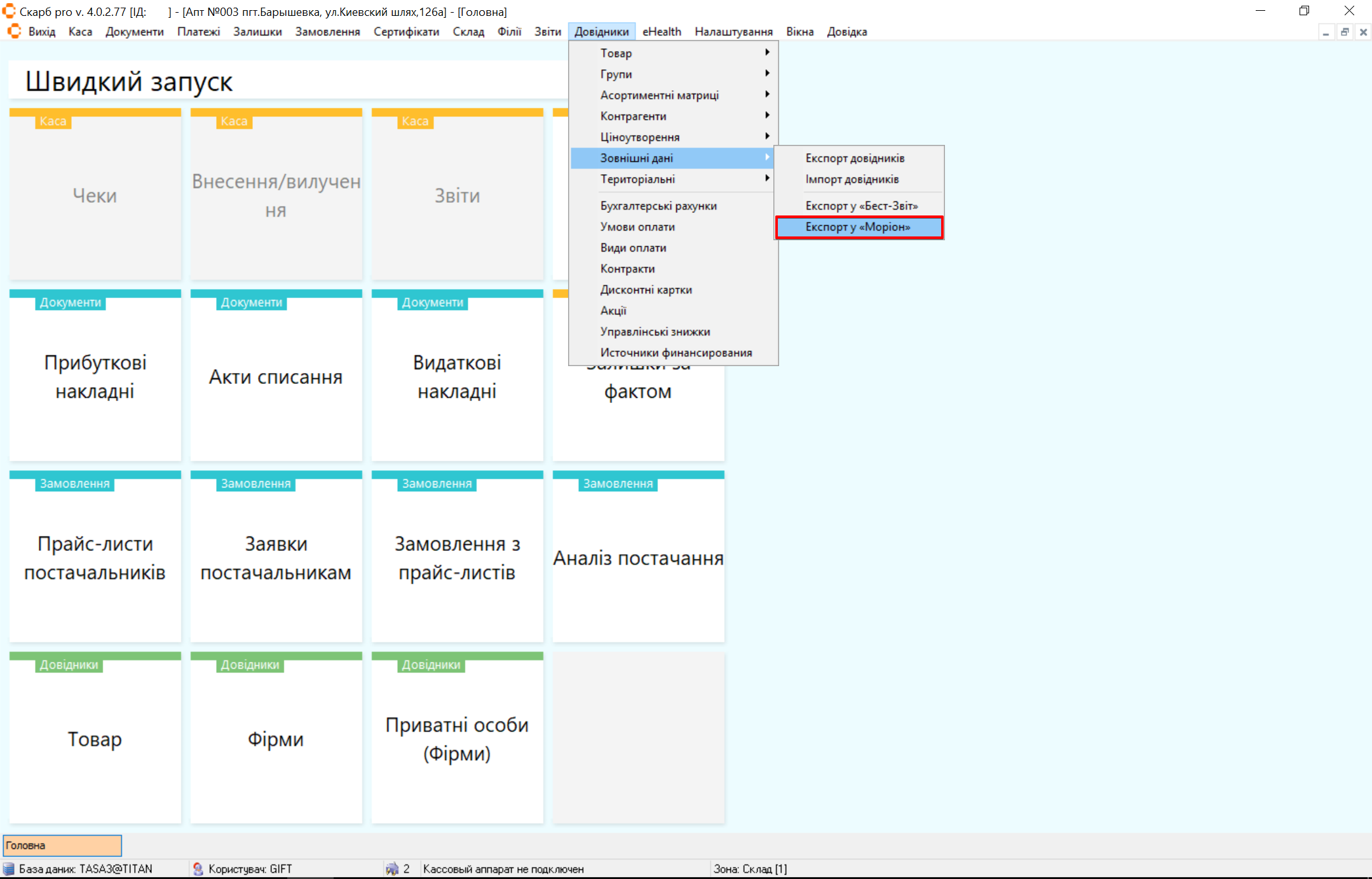Select Дисконтні картки menu item
This screenshot has height=879, width=1372.
click(x=646, y=290)
